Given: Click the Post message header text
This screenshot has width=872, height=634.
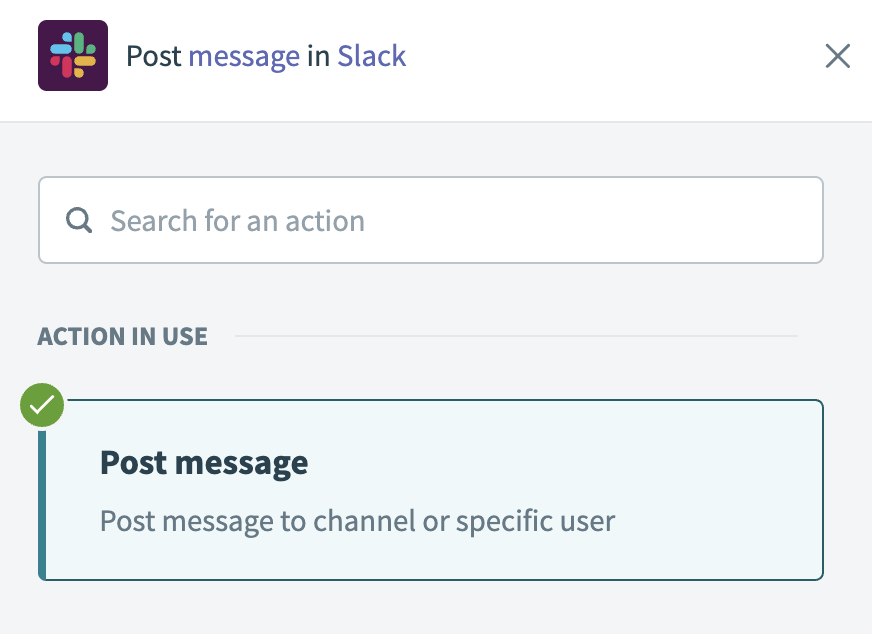Looking at the screenshot, I should click(159, 56).
